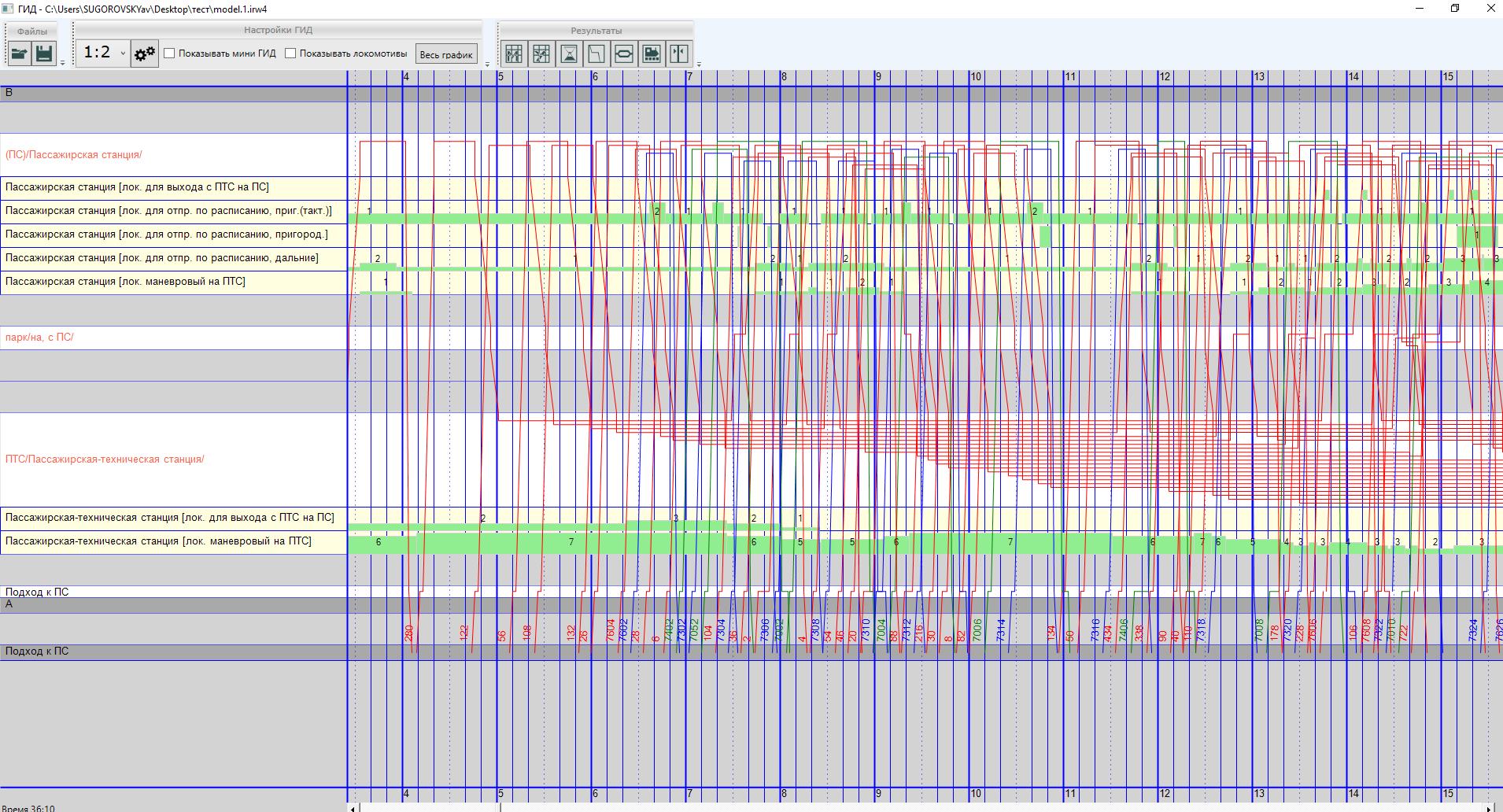Expand the Результаты toolbar overflow arrow
This screenshot has height=812, width=1503.
pos(699,64)
